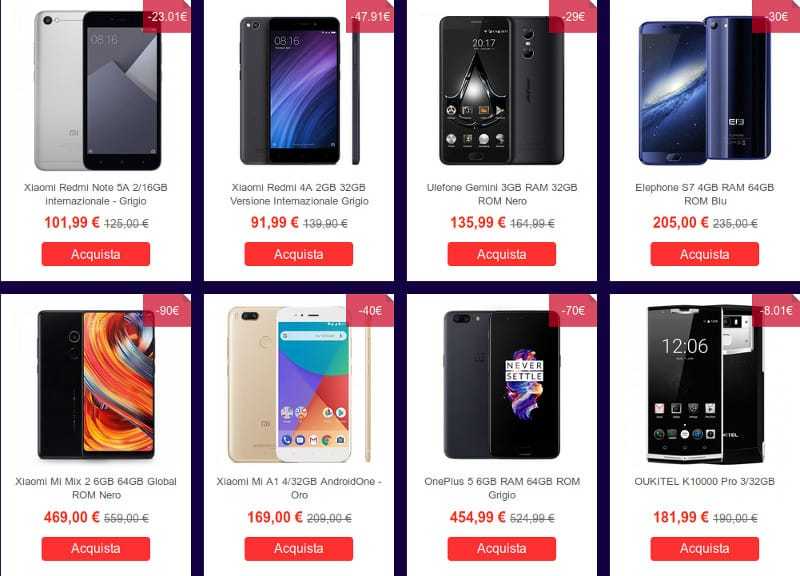
Task: Click Acquista below Elephone S7 price
Action: 705,254
